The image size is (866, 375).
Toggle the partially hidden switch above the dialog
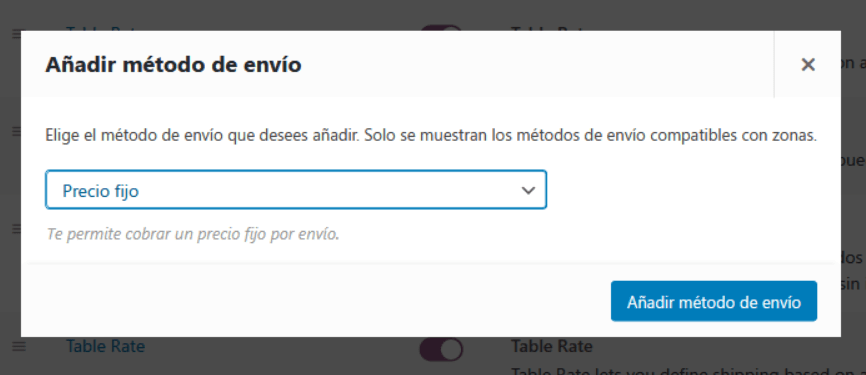click(441, 27)
